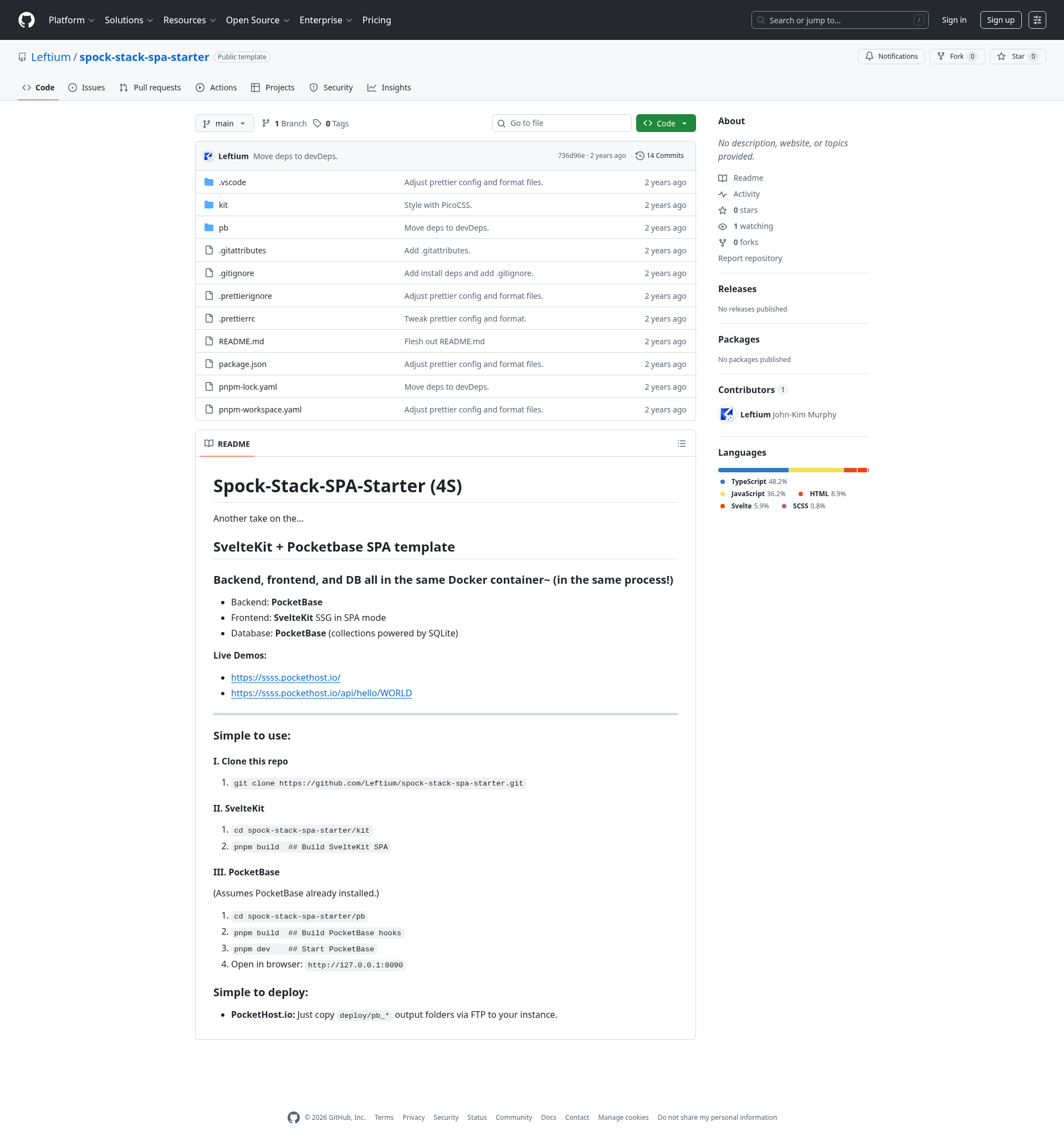
Task: Click the commits history clock icon
Action: pyautogui.click(x=640, y=156)
